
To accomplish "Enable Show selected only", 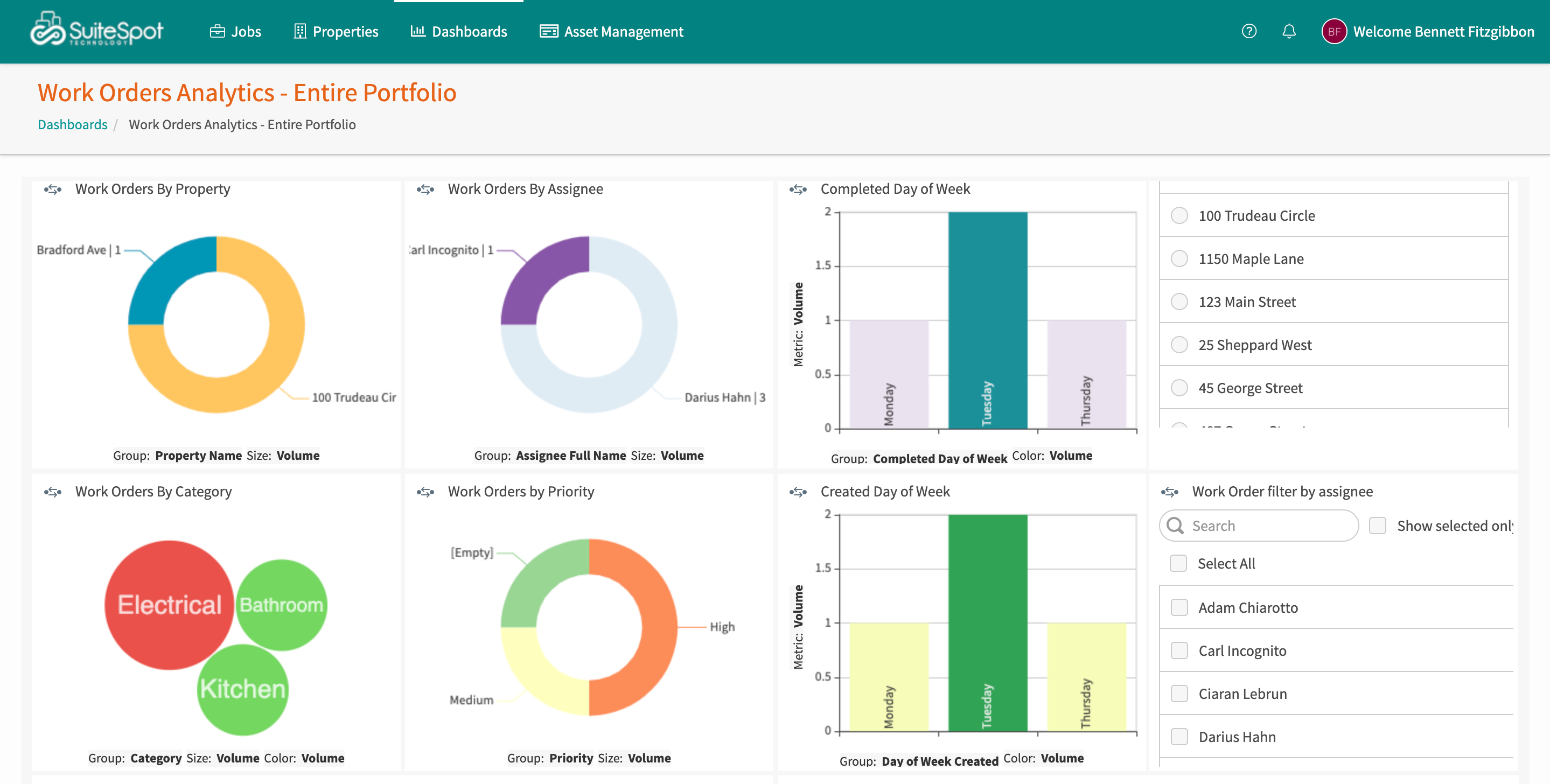I will (1377, 526).
